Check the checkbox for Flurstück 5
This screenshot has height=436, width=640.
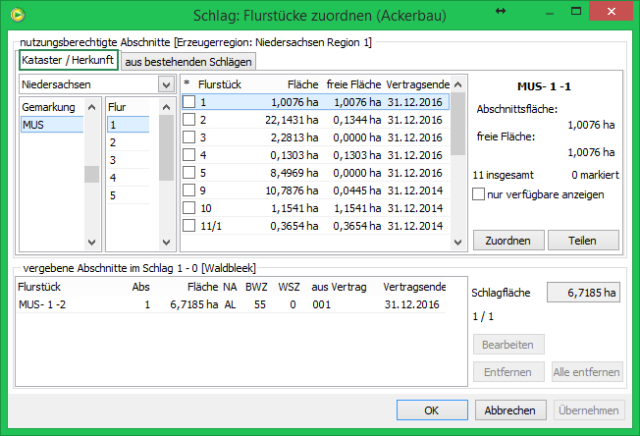point(189,172)
